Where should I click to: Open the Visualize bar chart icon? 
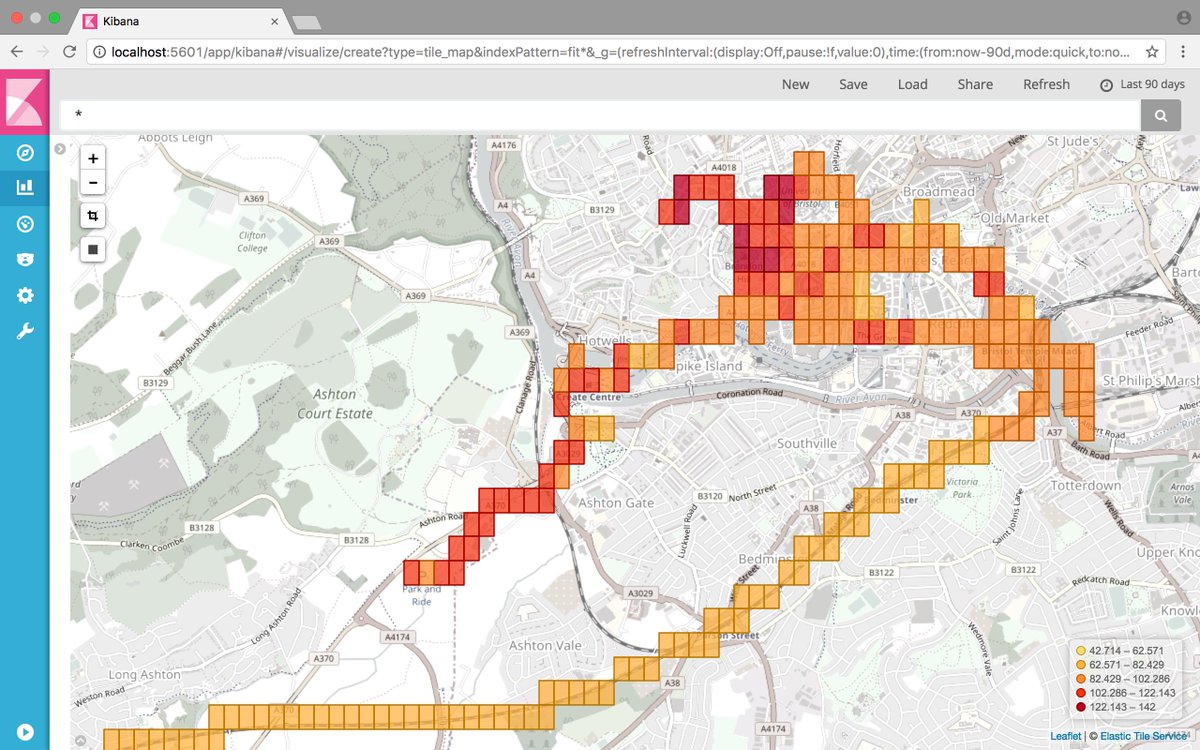coord(25,187)
